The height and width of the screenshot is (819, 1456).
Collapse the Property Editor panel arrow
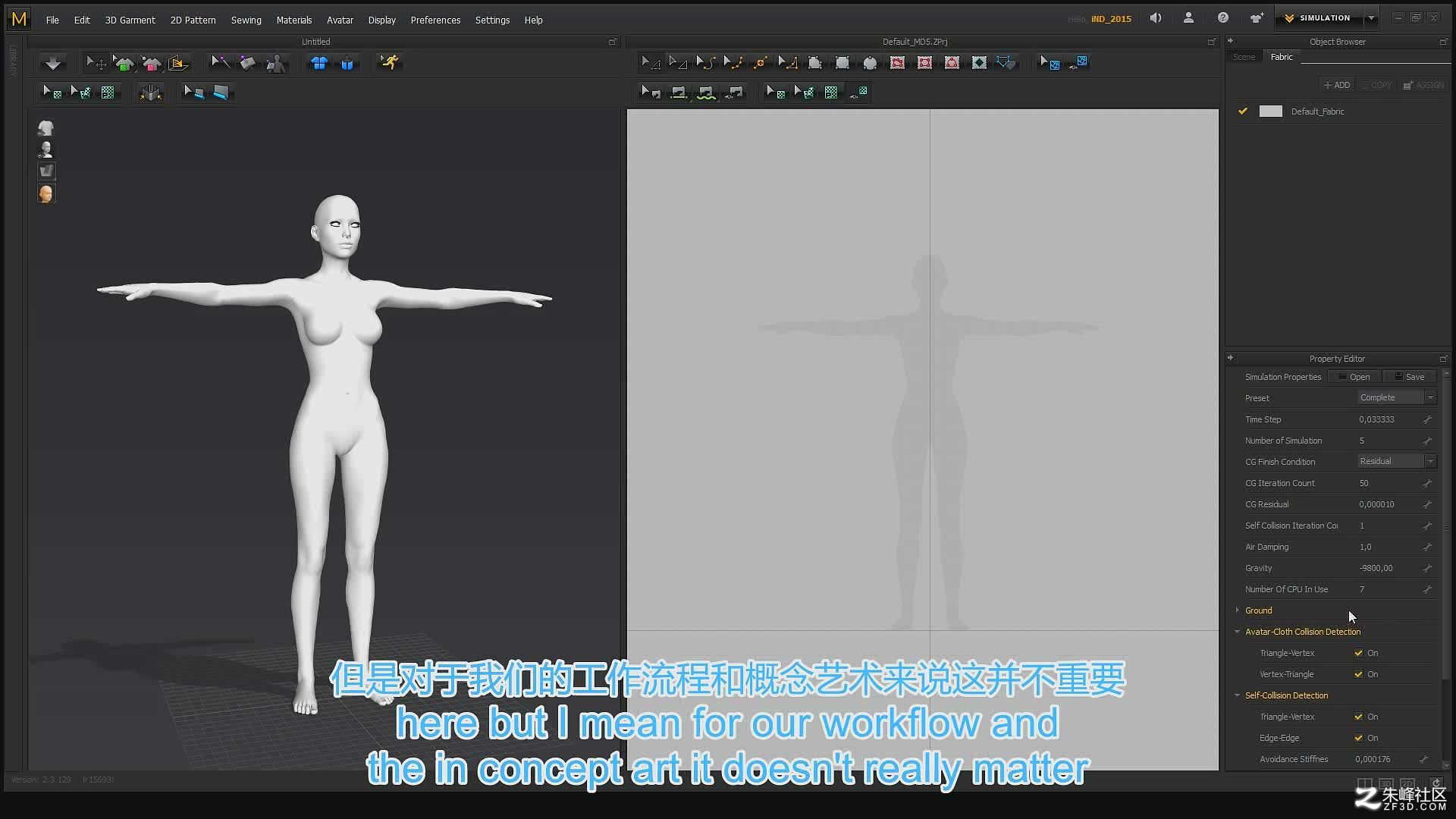1230,358
